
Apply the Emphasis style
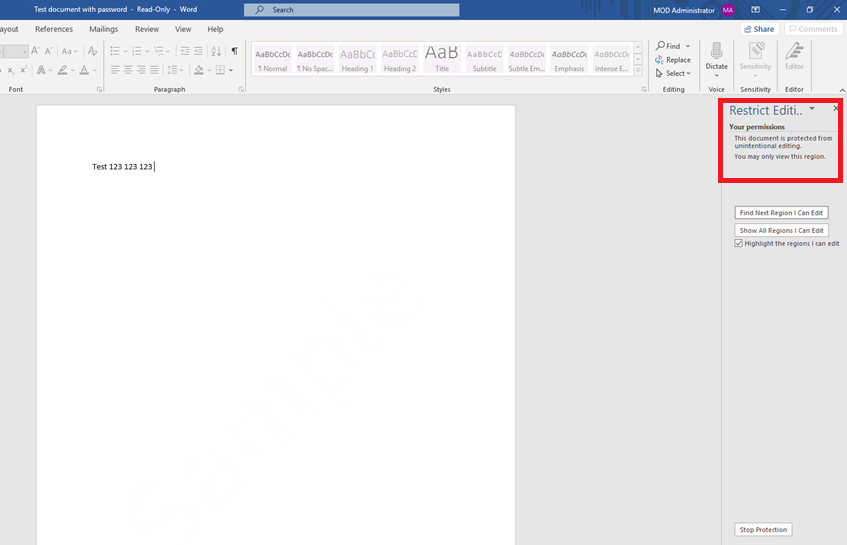coord(569,59)
